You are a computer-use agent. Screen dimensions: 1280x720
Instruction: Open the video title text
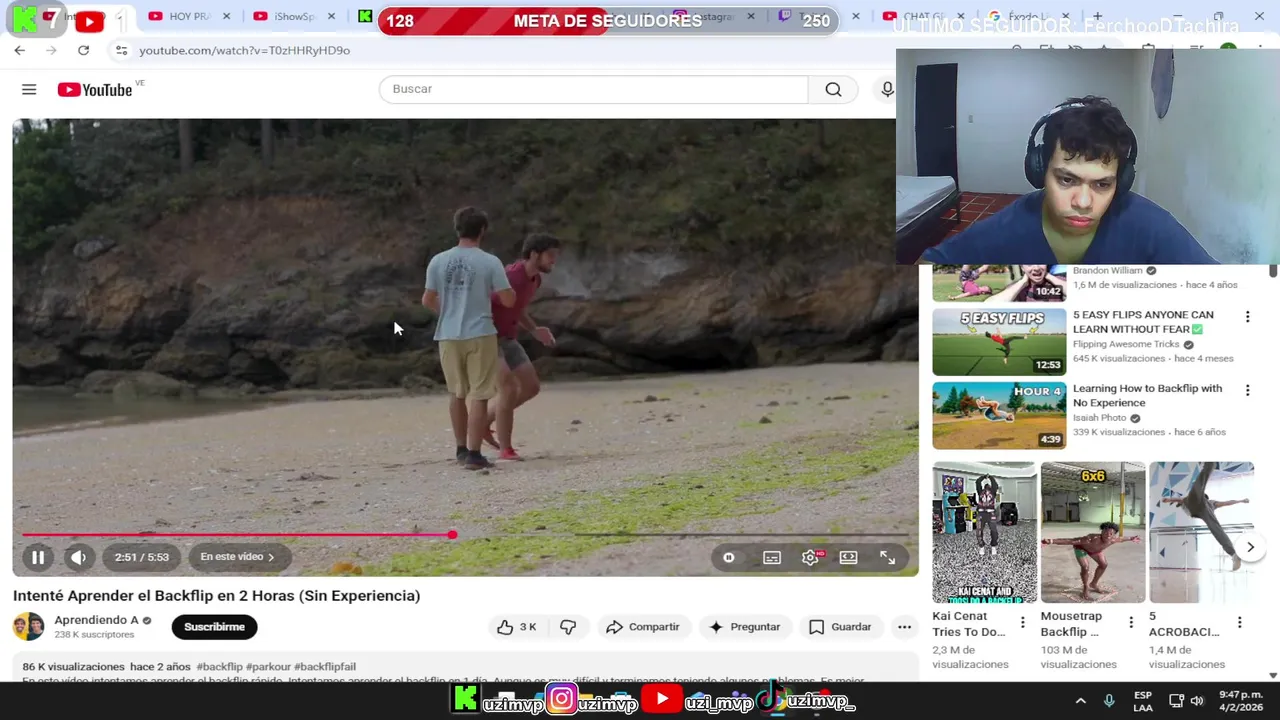pos(216,596)
